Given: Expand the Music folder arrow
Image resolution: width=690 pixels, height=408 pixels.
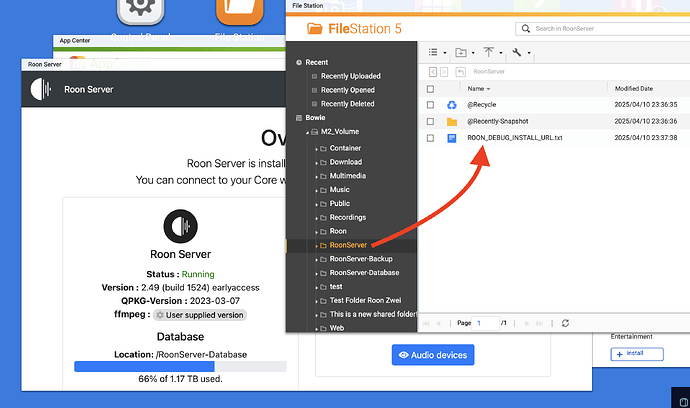Looking at the screenshot, I should (316, 191).
